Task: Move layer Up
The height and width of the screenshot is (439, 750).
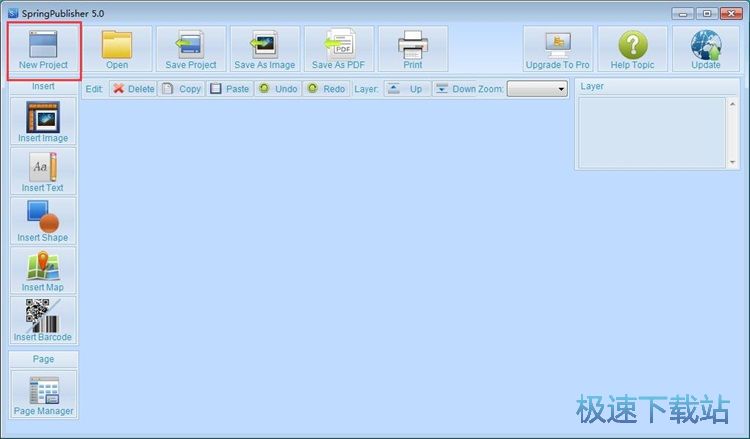Action: [407, 89]
